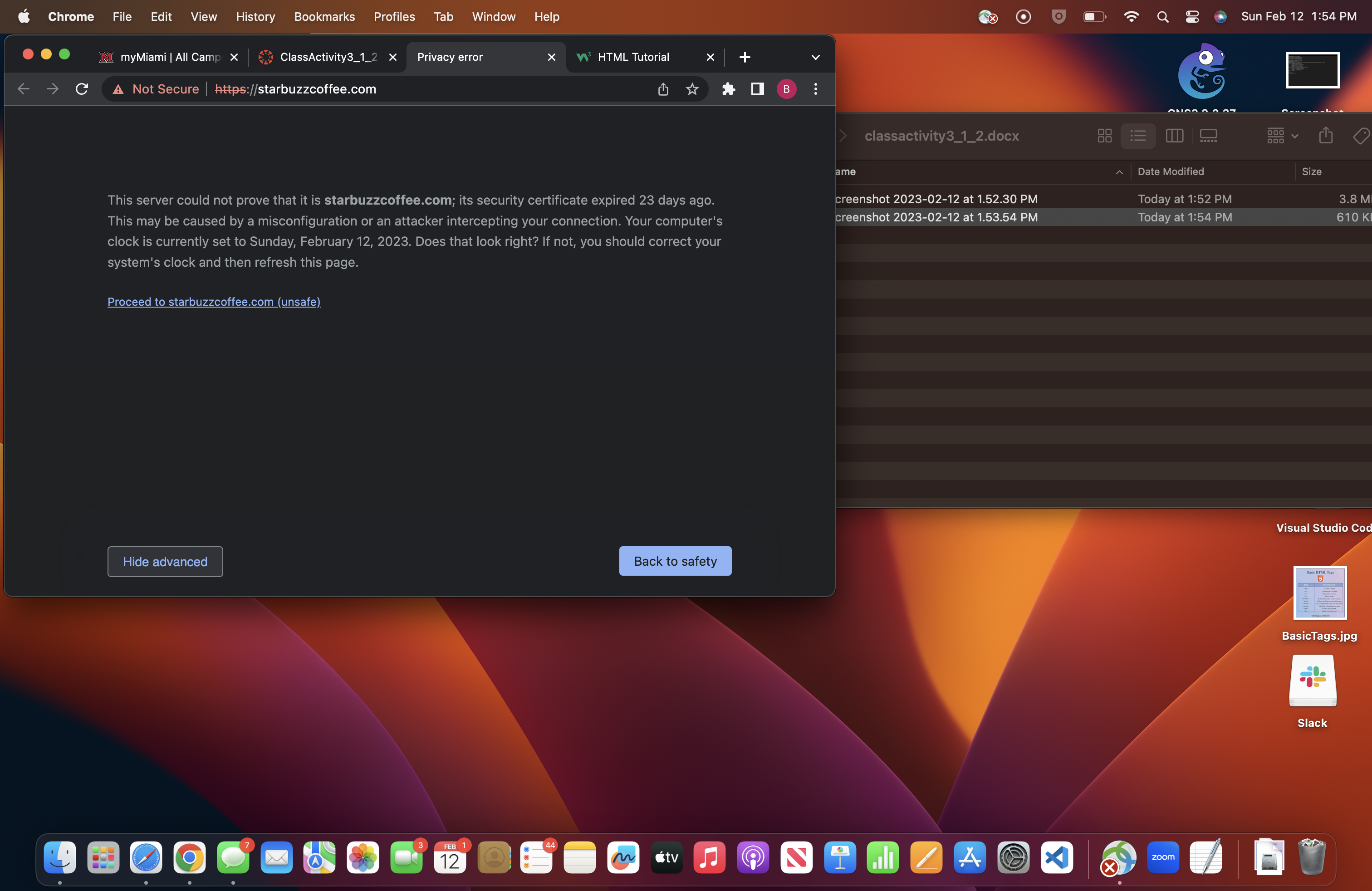Open the Chrome extensions puzzle icon

pos(729,89)
